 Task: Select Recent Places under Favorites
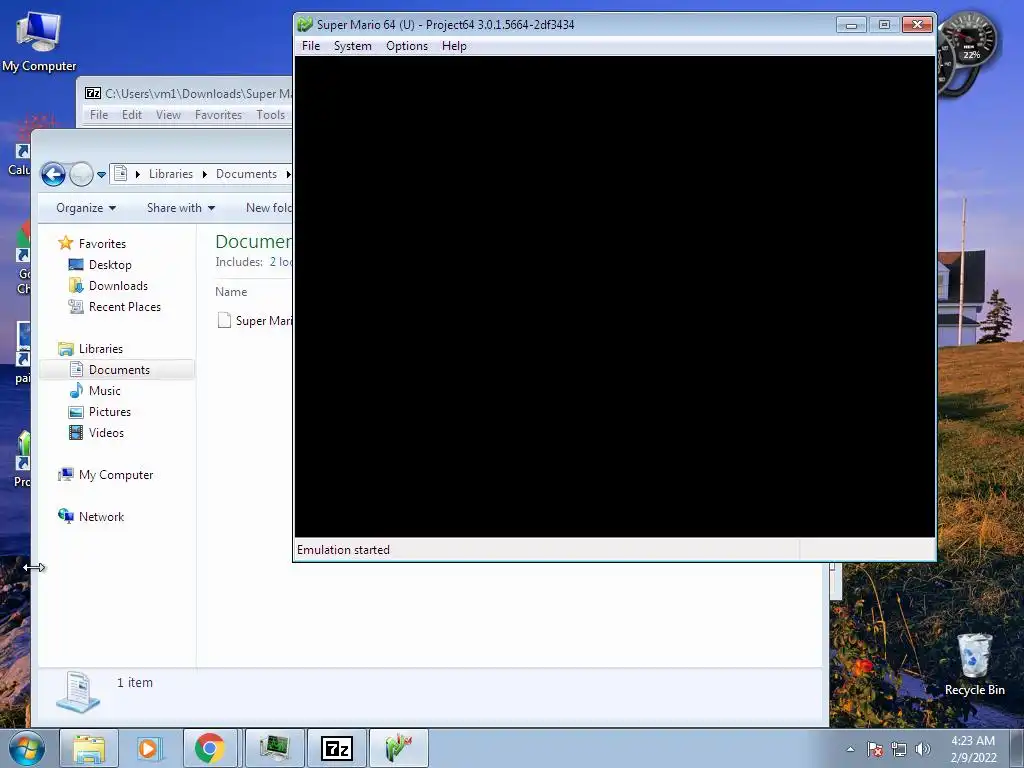click(124, 306)
